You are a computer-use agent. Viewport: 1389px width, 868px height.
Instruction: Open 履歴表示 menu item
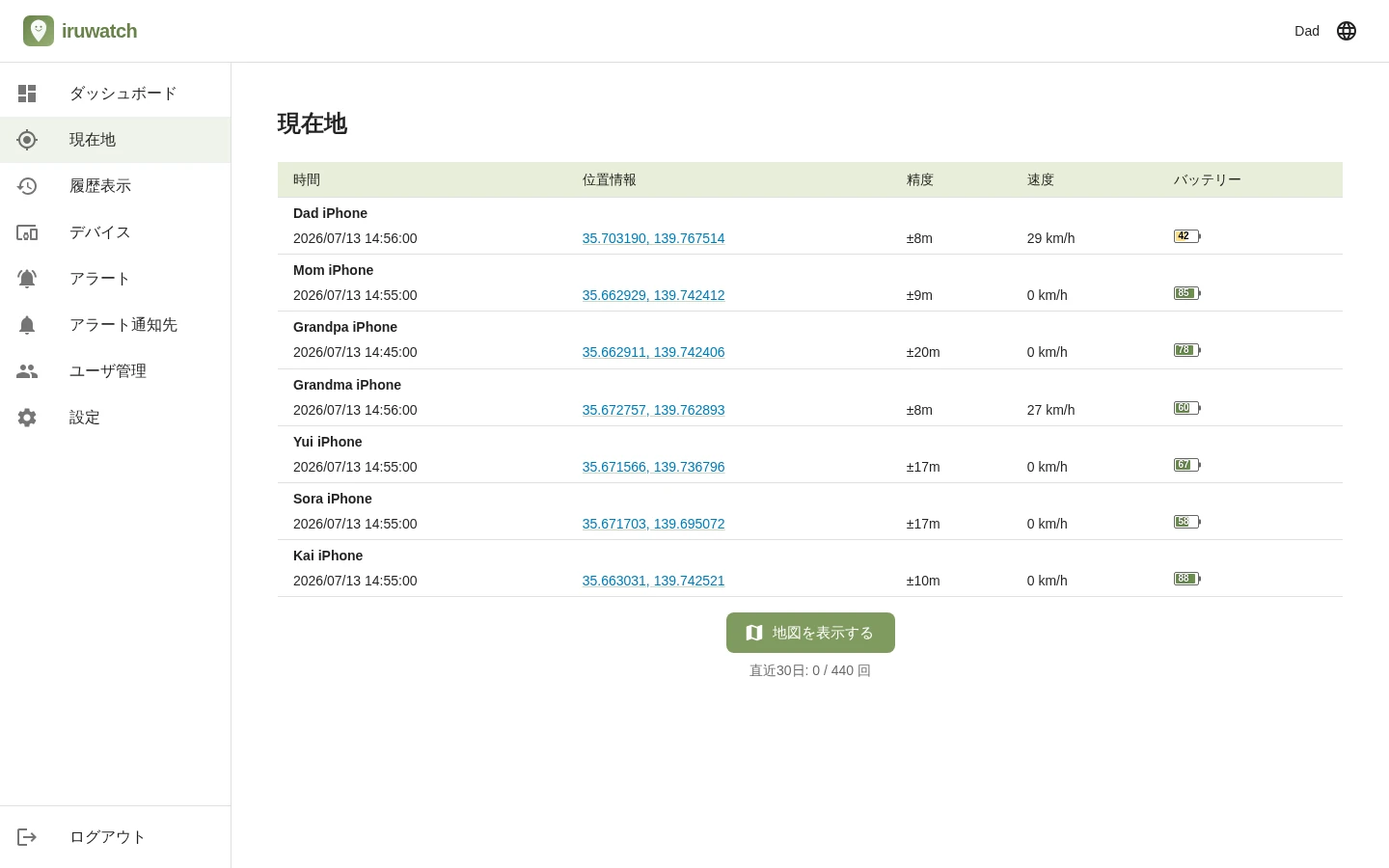coord(116,186)
